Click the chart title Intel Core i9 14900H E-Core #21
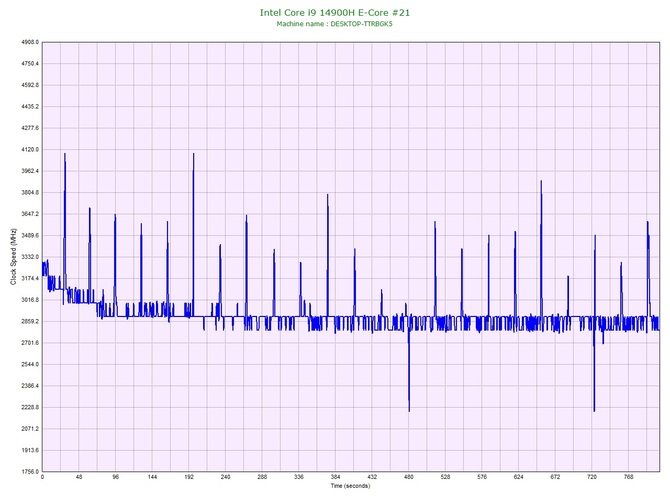 pyautogui.click(x=335, y=13)
